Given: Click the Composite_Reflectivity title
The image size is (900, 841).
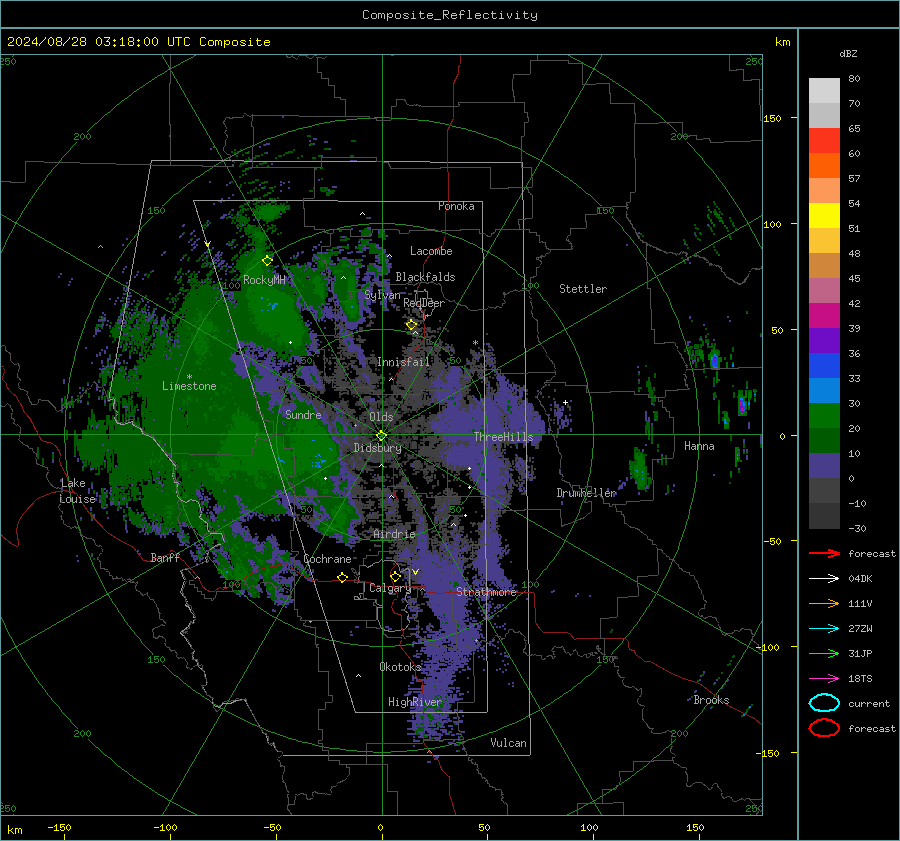Looking at the screenshot, I should [449, 15].
